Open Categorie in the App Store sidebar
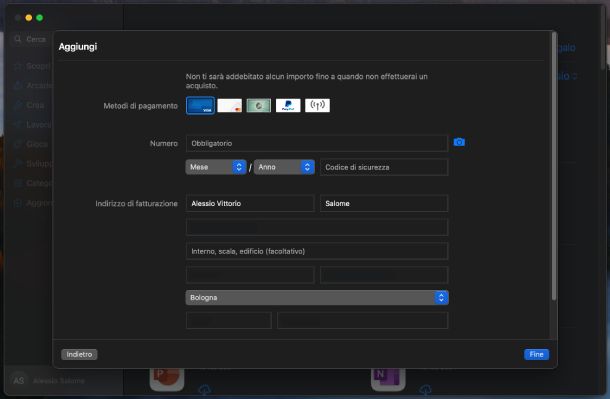Screen dimensions: 610x399 point(33,183)
